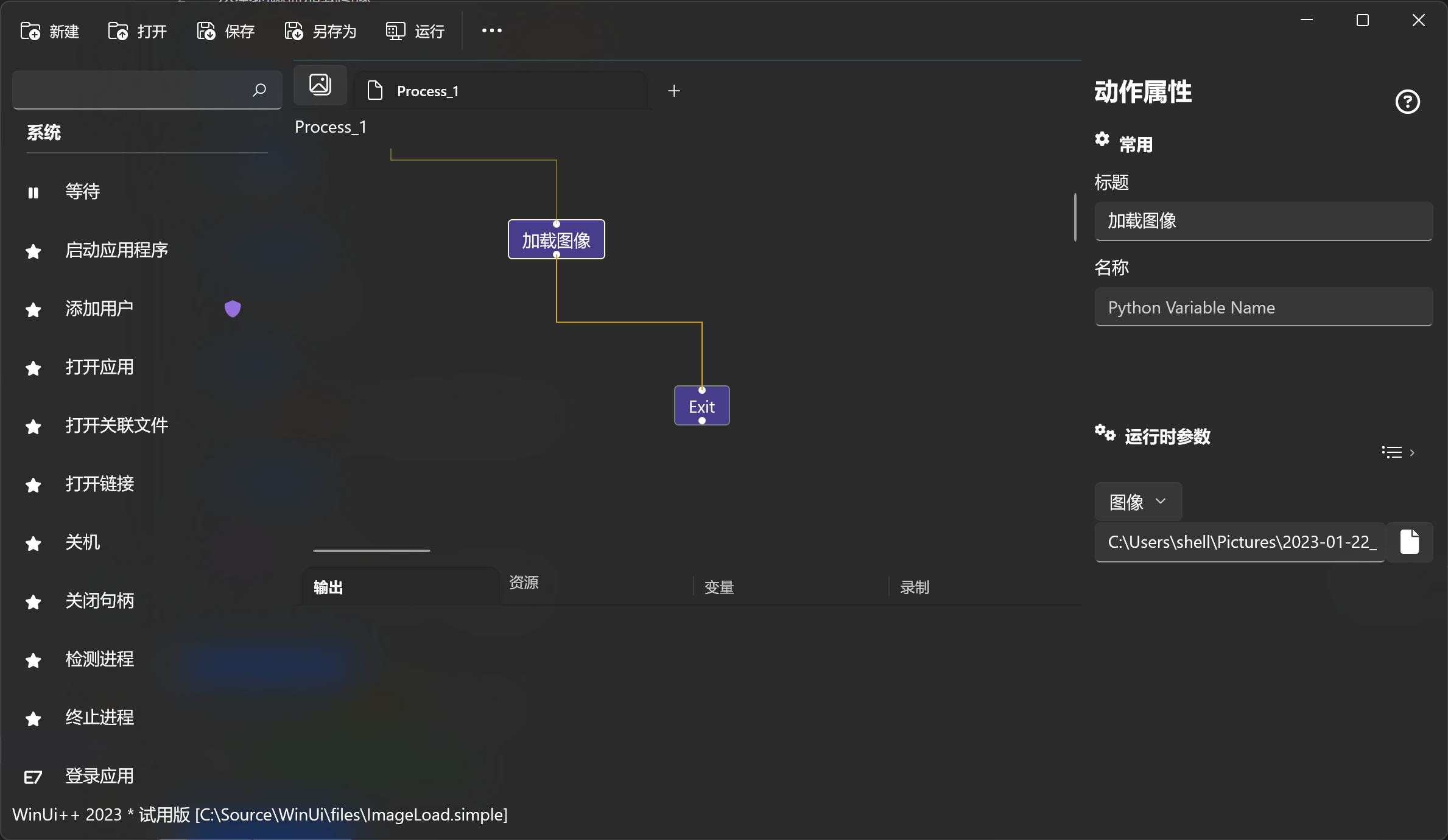Click the image view icon tab
The image size is (1448, 840).
pos(320,85)
